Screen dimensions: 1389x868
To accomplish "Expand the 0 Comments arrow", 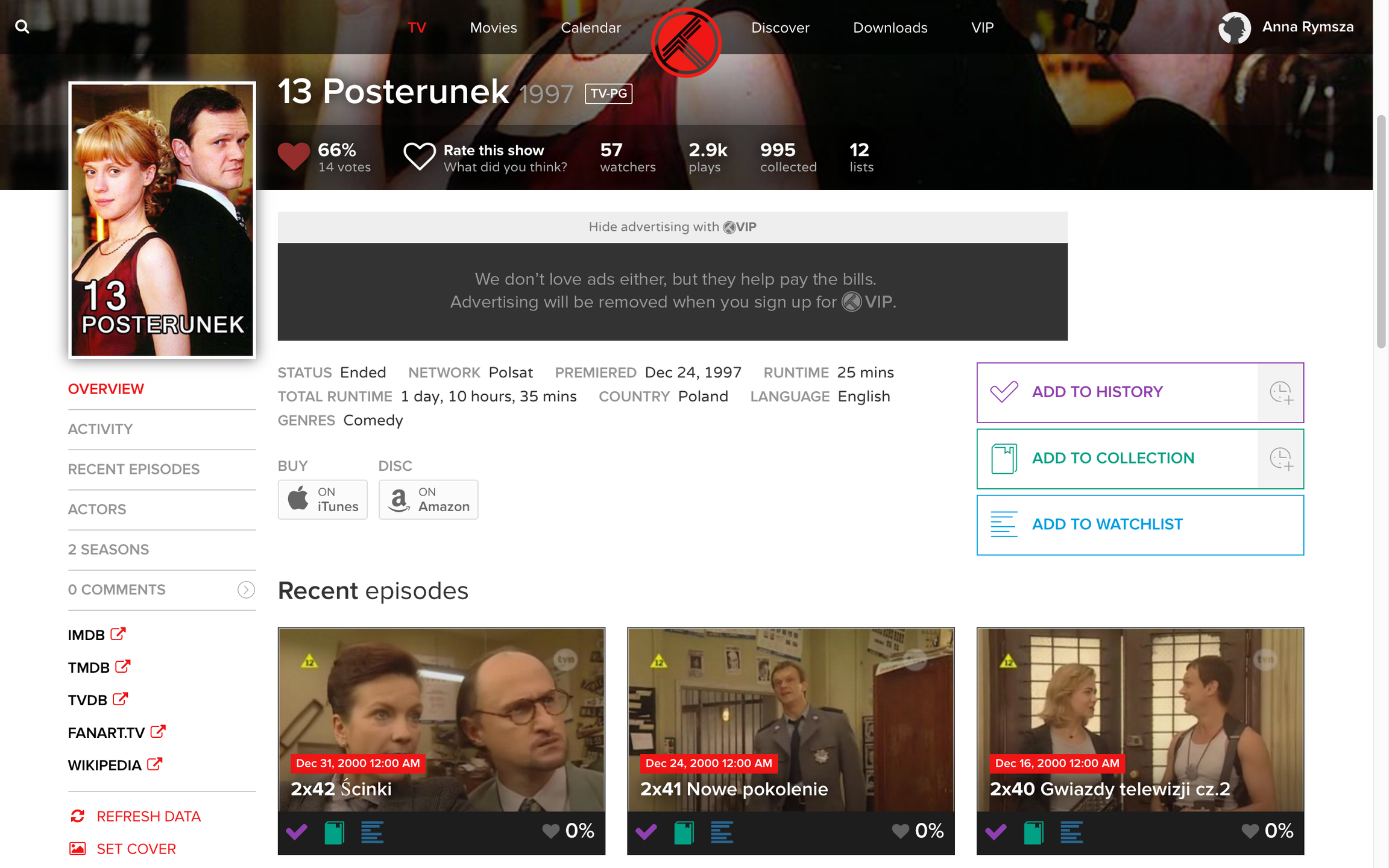I will pos(246,590).
